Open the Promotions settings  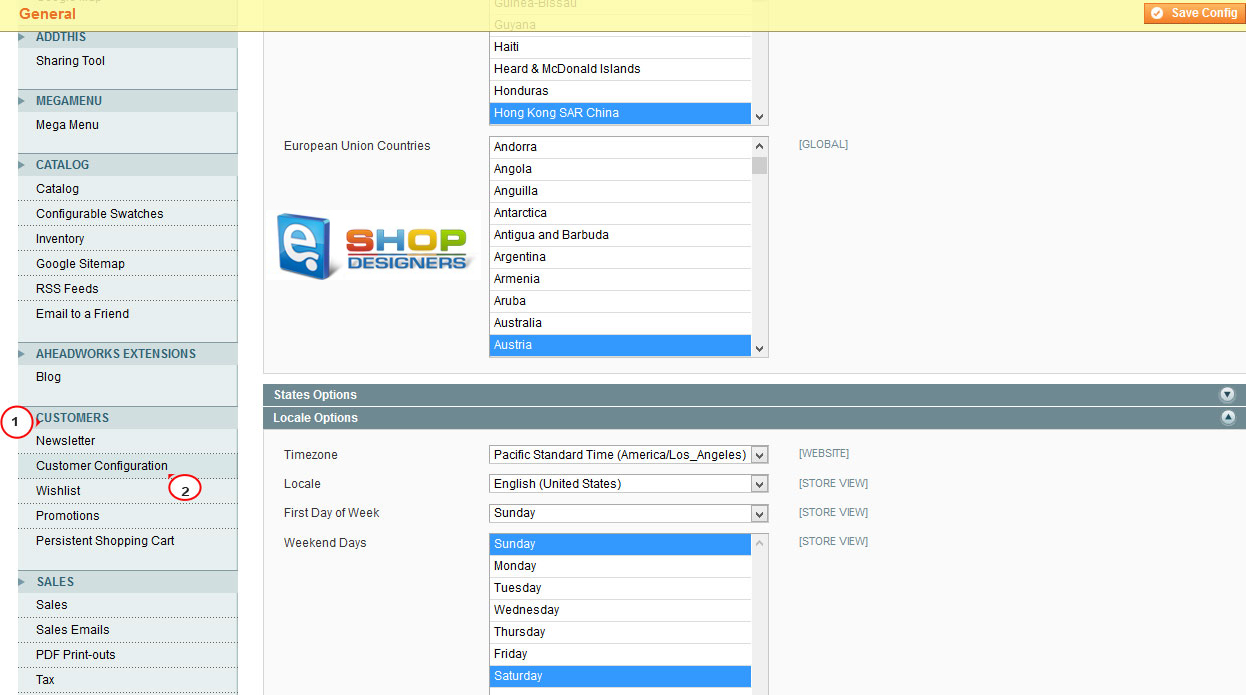coord(67,516)
